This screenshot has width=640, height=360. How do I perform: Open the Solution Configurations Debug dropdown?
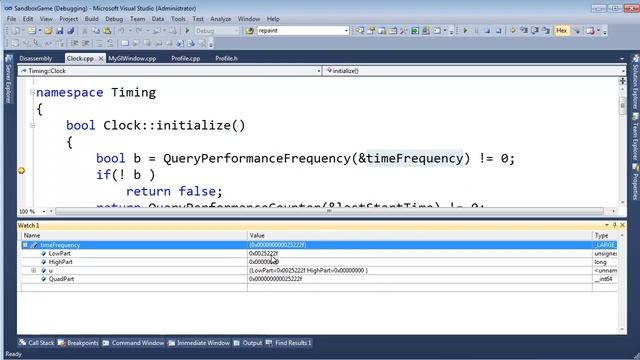236,31
